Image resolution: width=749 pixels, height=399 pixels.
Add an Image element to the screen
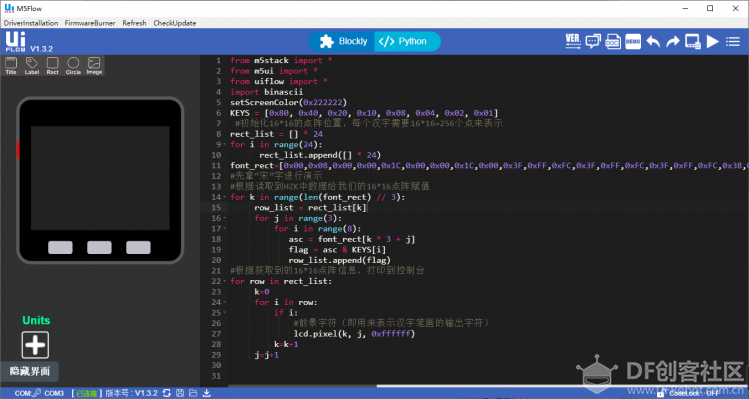(x=94, y=65)
